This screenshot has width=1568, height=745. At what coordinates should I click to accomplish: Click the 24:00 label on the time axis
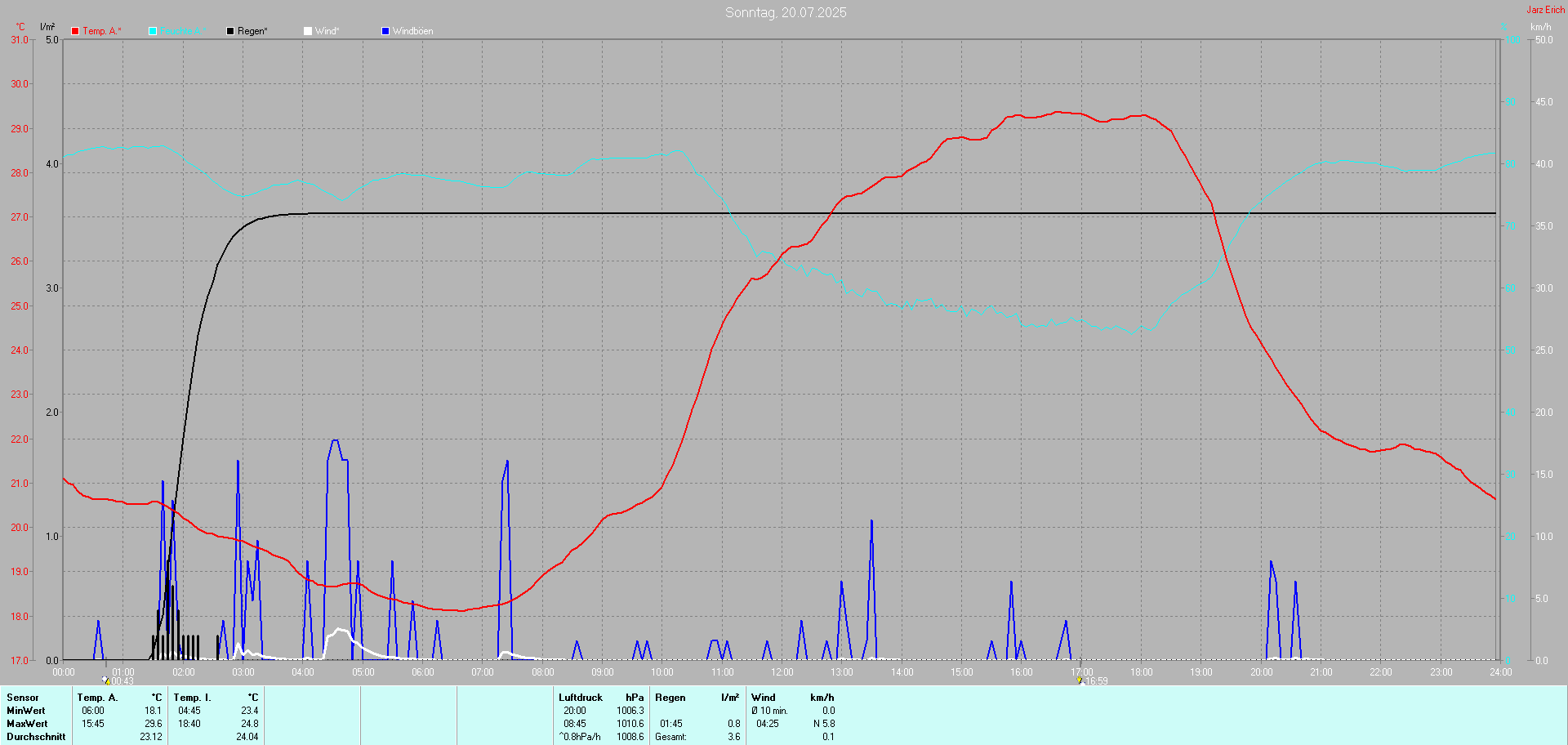(1501, 672)
